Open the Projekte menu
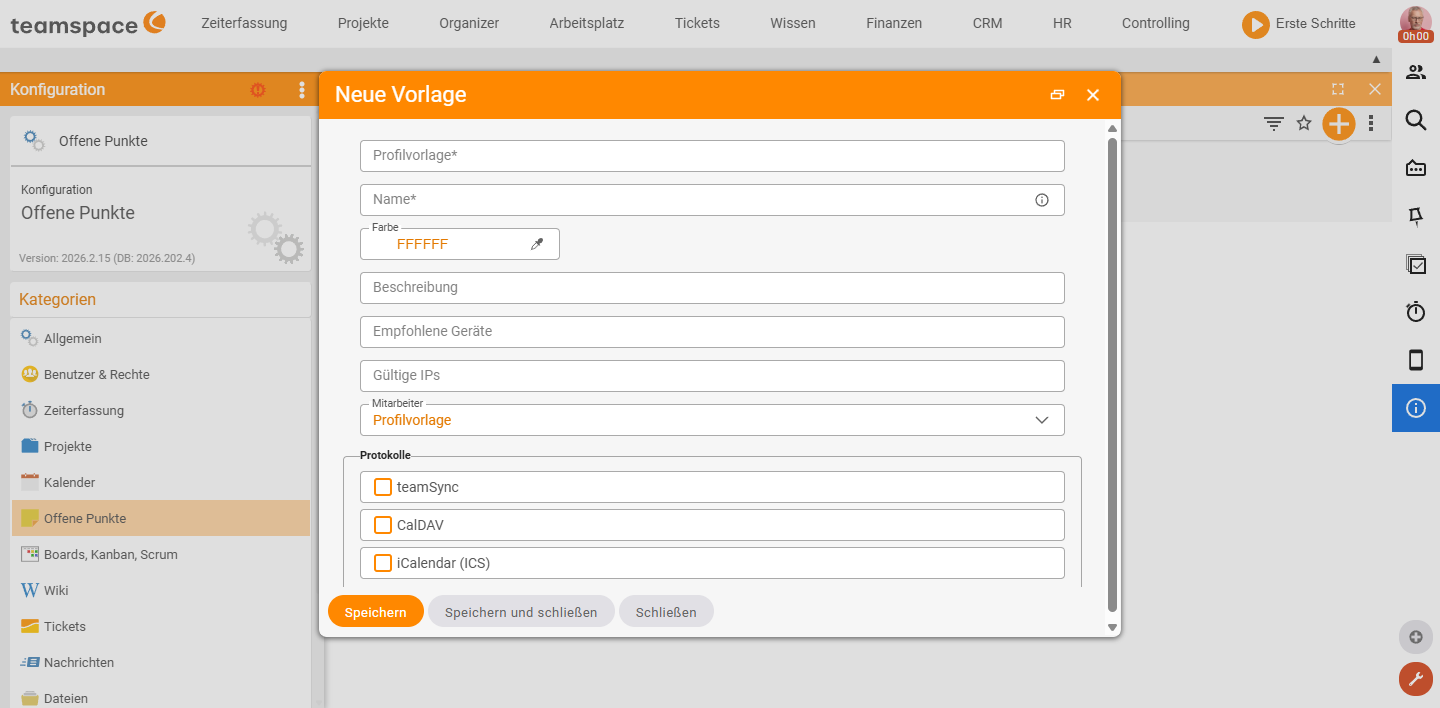The image size is (1440, 708). [x=363, y=23]
